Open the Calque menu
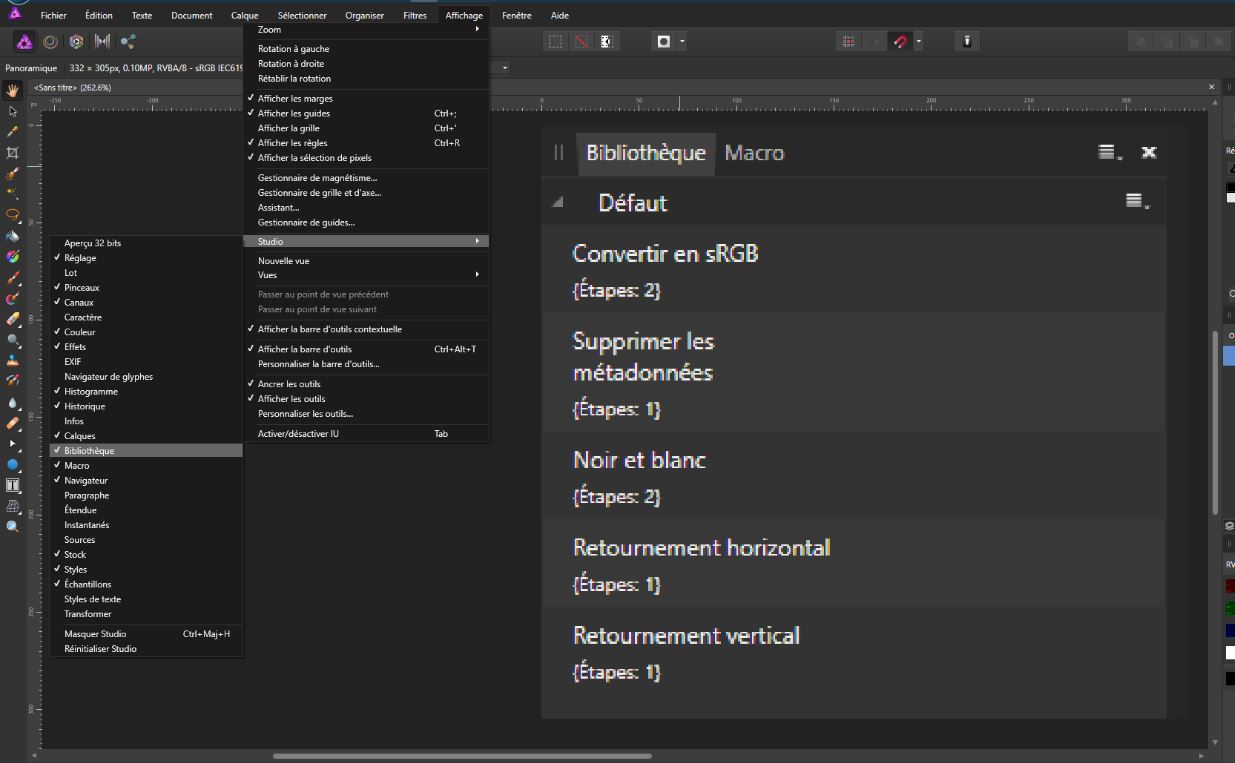The width and height of the screenshot is (1235, 763). pyautogui.click(x=244, y=15)
